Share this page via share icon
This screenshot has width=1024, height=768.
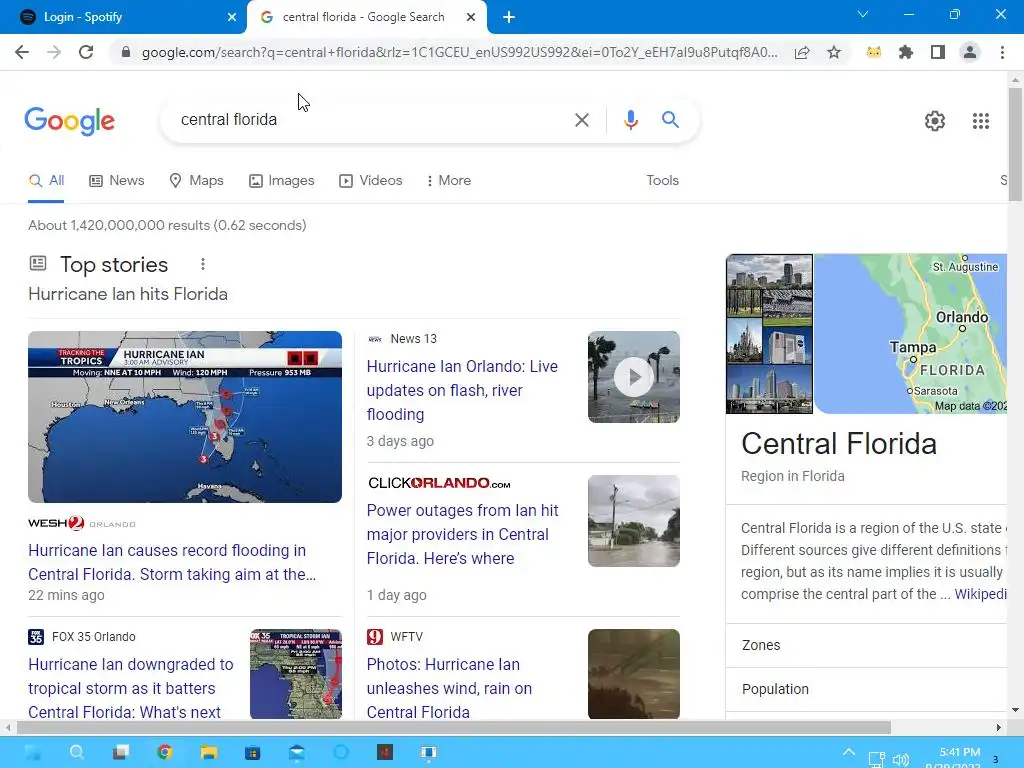802,52
